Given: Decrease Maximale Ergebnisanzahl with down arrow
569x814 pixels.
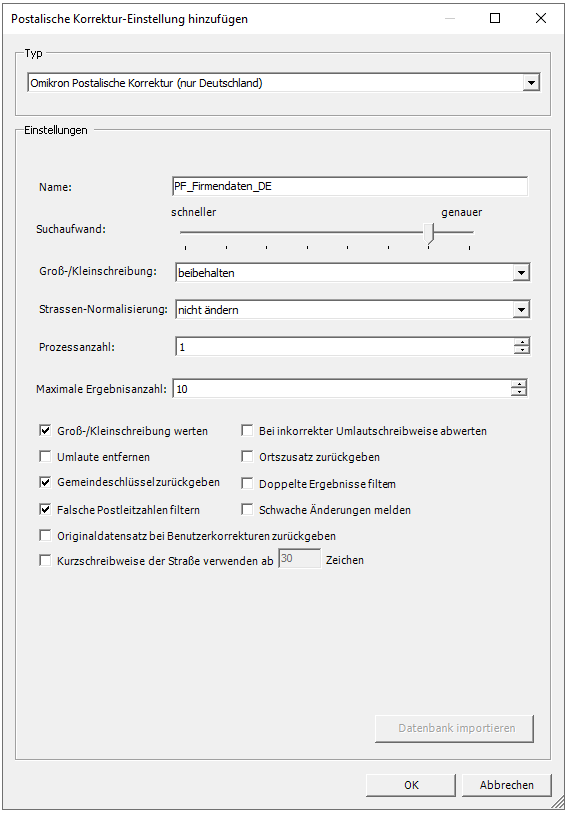Looking at the screenshot, I should [x=518, y=392].
